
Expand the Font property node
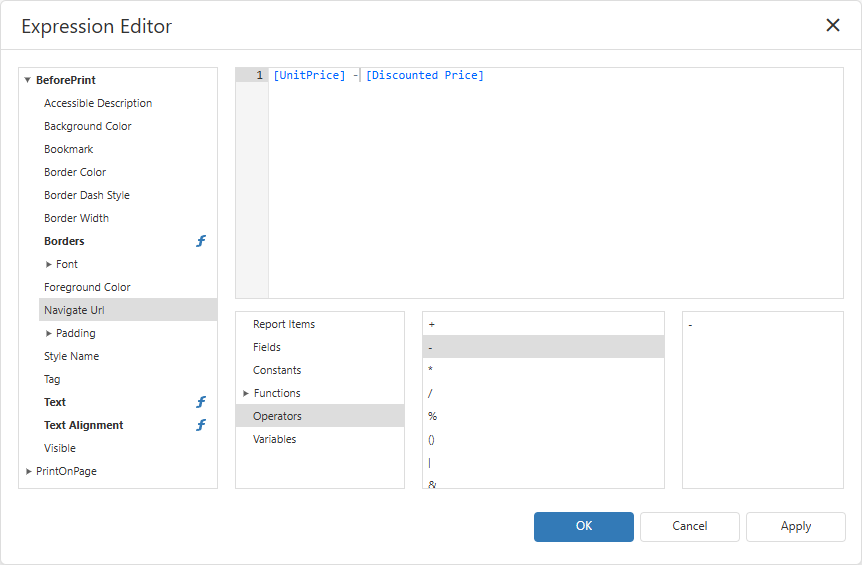pyautogui.click(x=48, y=264)
